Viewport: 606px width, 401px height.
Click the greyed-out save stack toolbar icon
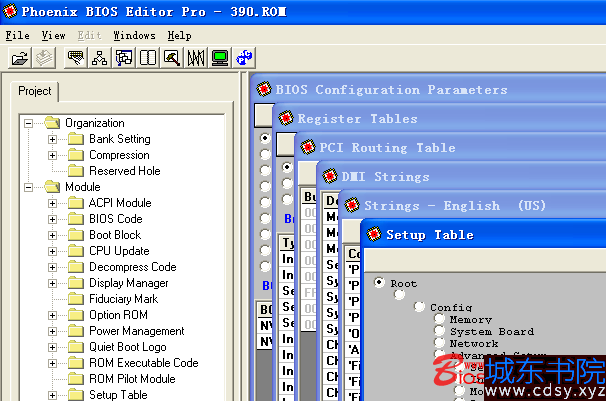(44, 58)
